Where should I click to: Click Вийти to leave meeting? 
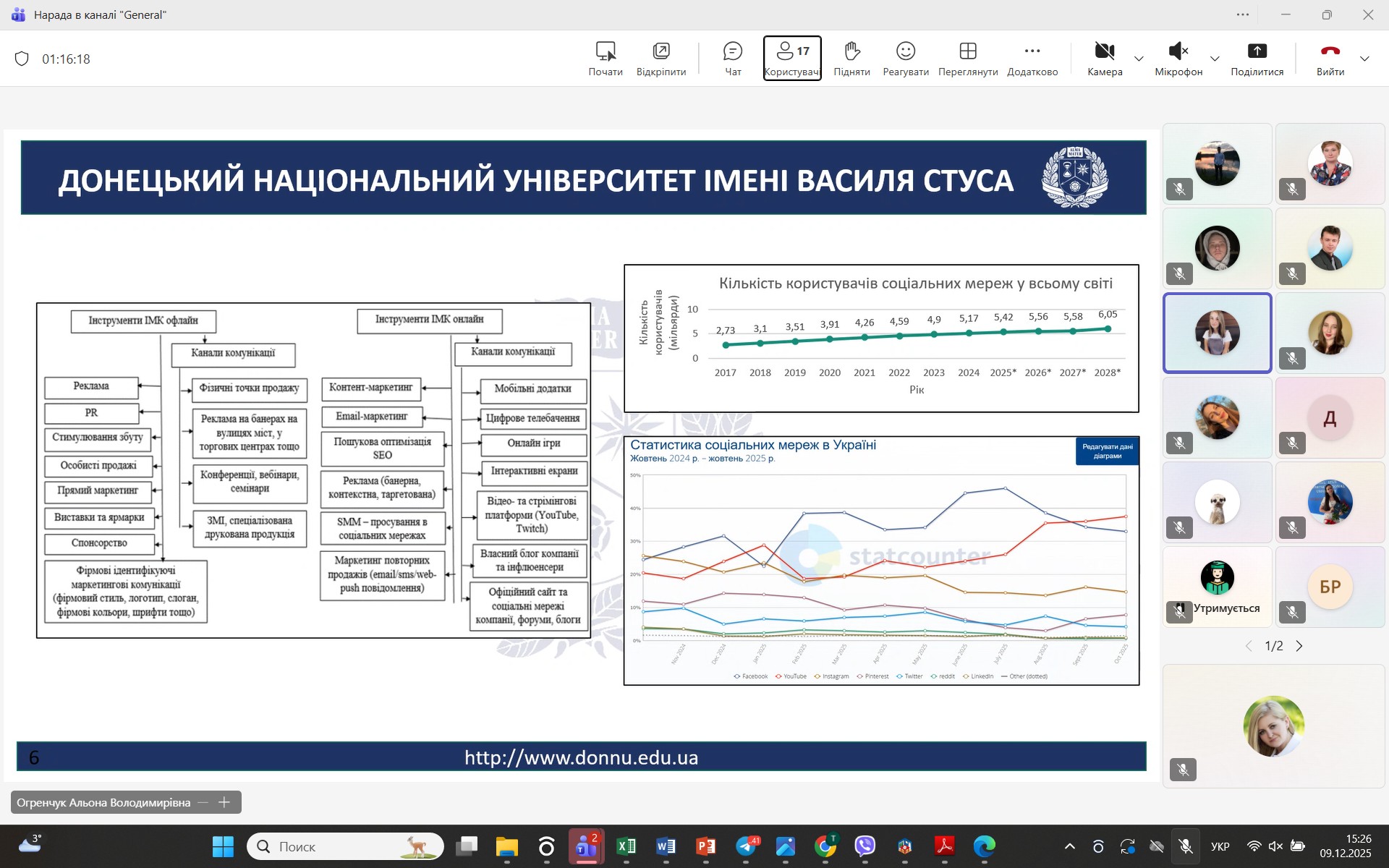point(1330,58)
